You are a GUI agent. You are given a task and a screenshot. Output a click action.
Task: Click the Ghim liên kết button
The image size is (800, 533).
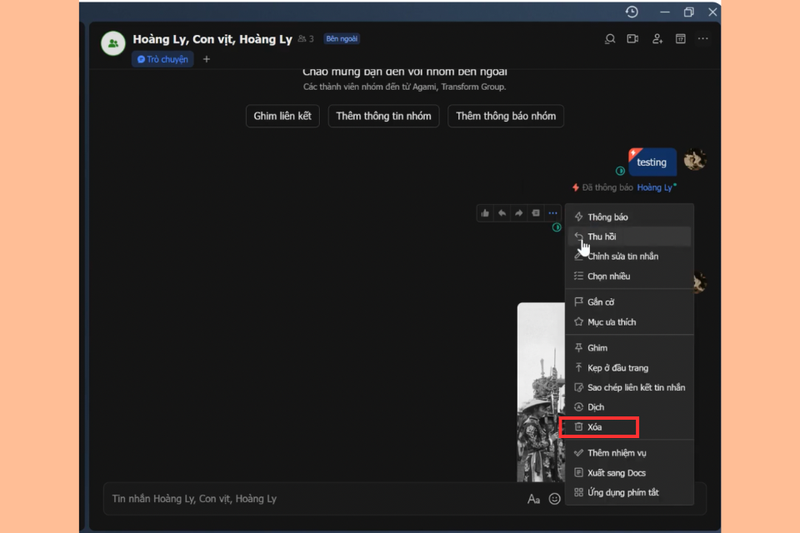283,116
